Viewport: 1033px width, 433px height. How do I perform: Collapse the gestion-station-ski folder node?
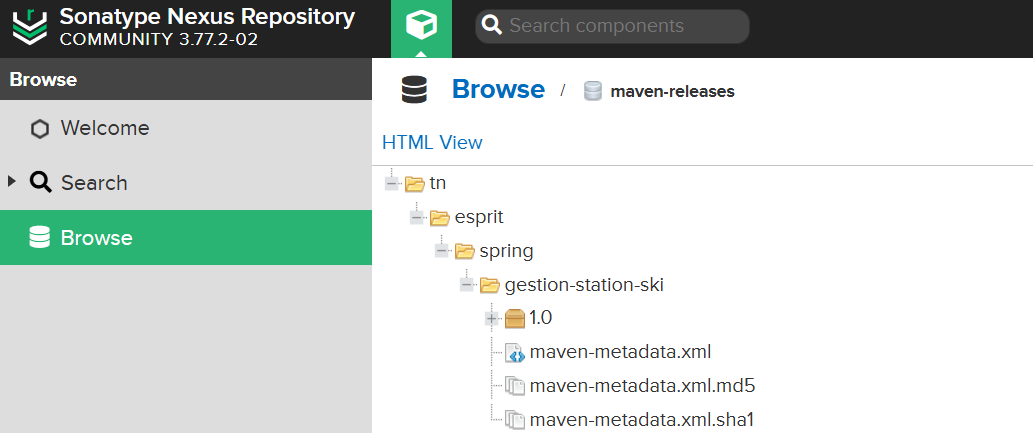467,284
